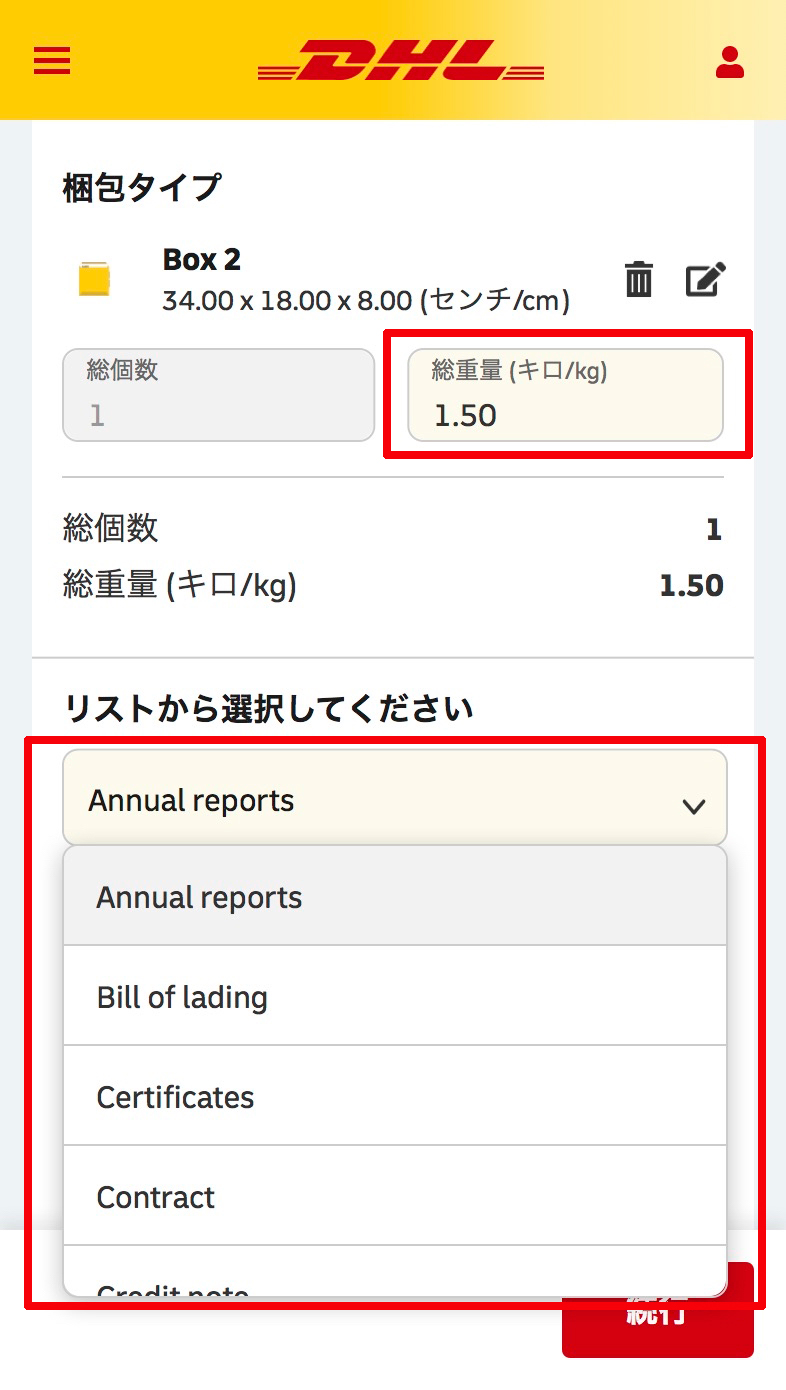The height and width of the screenshot is (1390, 786).
Task: Open the user account profile icon
Action: (x=730, y=62)
